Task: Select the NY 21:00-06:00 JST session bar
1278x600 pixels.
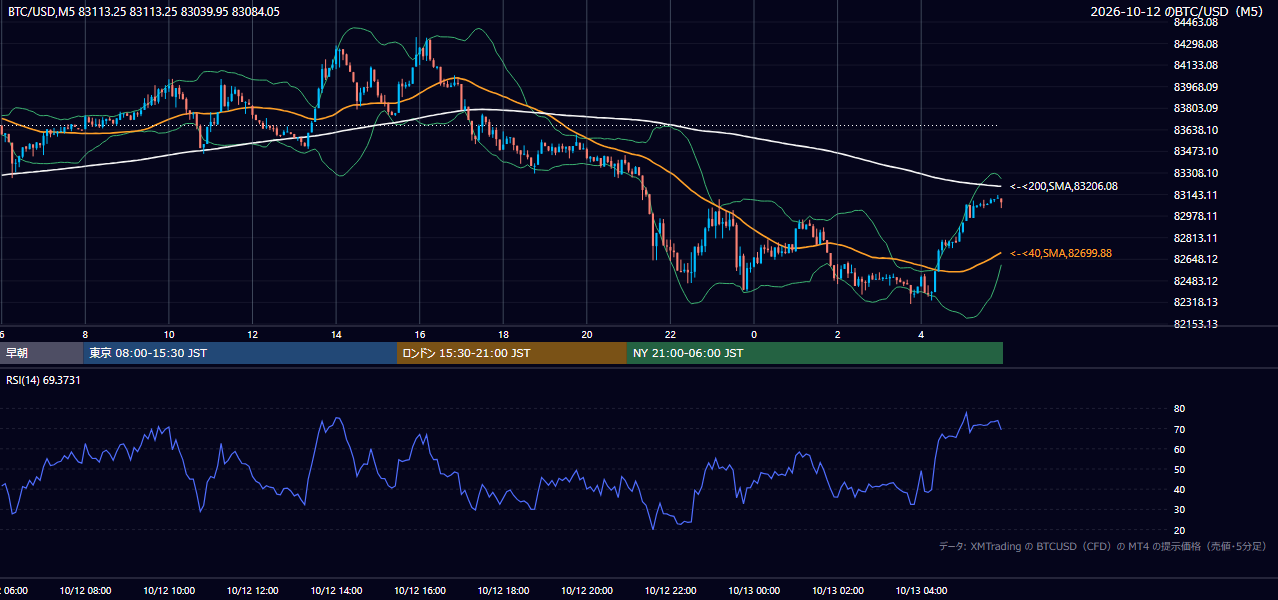Action: 815,353
